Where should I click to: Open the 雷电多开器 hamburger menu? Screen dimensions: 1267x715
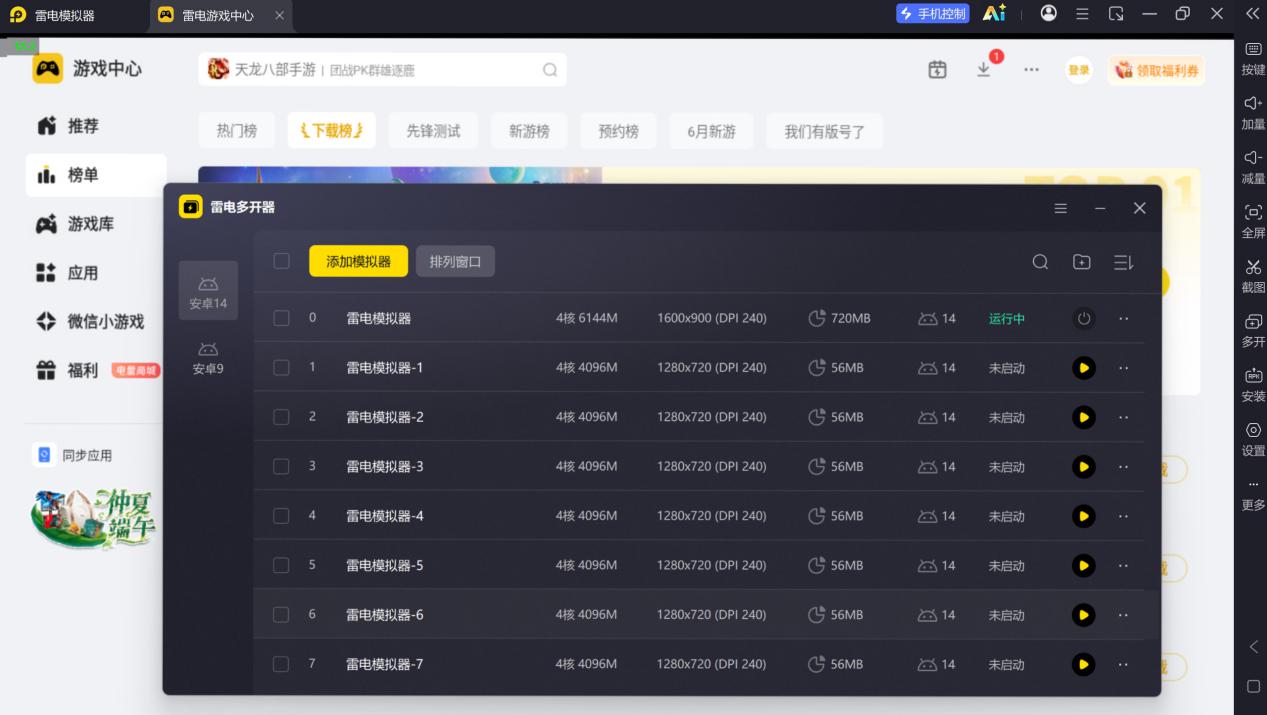pos(1061,208)
